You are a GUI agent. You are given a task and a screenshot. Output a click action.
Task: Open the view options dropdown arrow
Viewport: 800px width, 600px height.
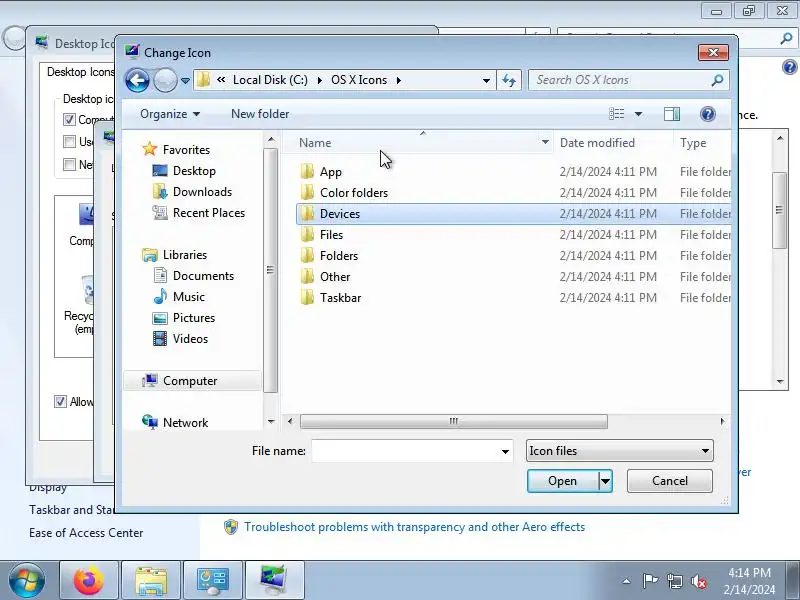coord(638,114)
